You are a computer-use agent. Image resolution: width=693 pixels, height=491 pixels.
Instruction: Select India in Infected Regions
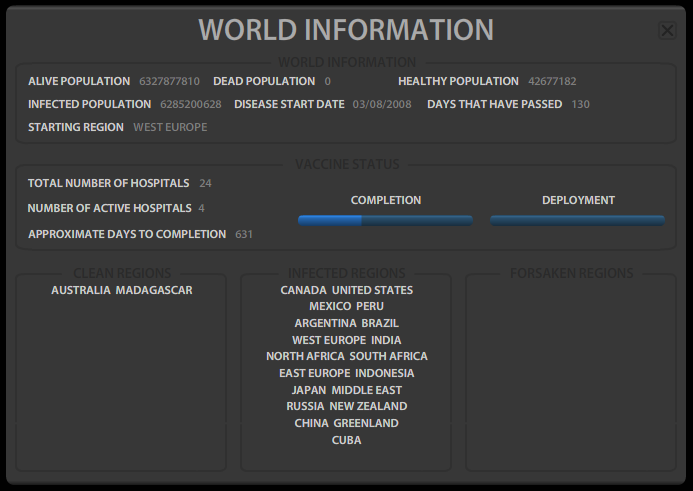tap(386, 340)
